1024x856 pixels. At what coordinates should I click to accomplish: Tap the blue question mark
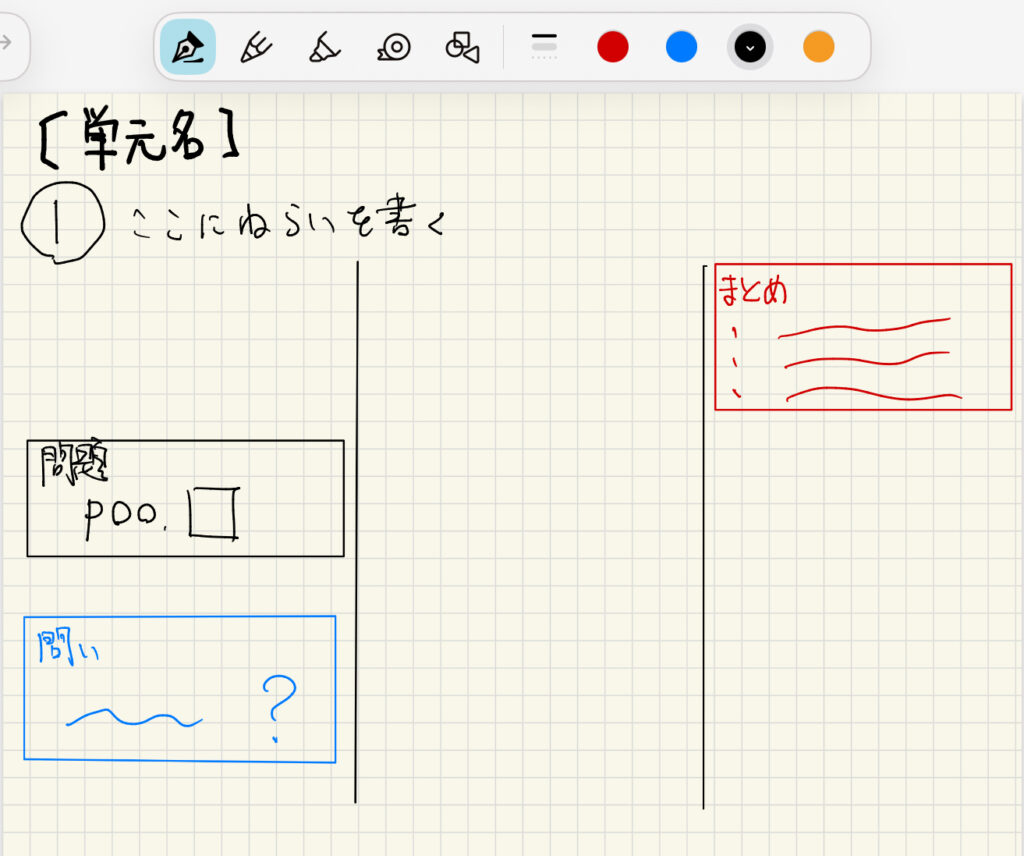(x=279, y=707)
